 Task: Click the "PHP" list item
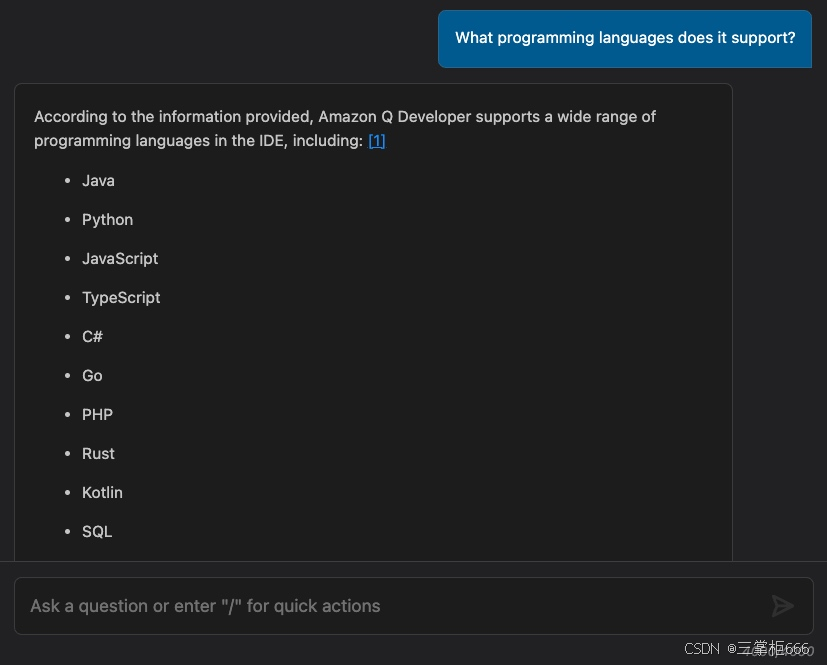tap(98, 415)
